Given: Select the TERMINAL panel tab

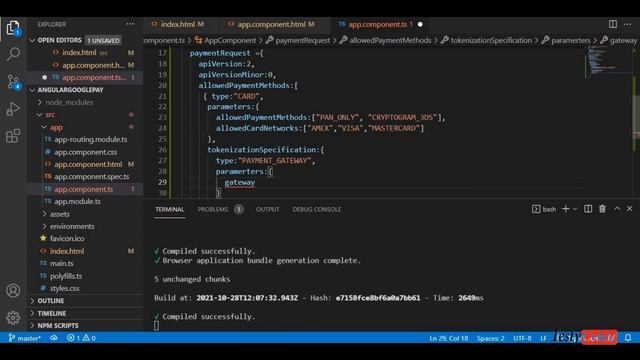Looking at the screenshot, I should (169, 209).
